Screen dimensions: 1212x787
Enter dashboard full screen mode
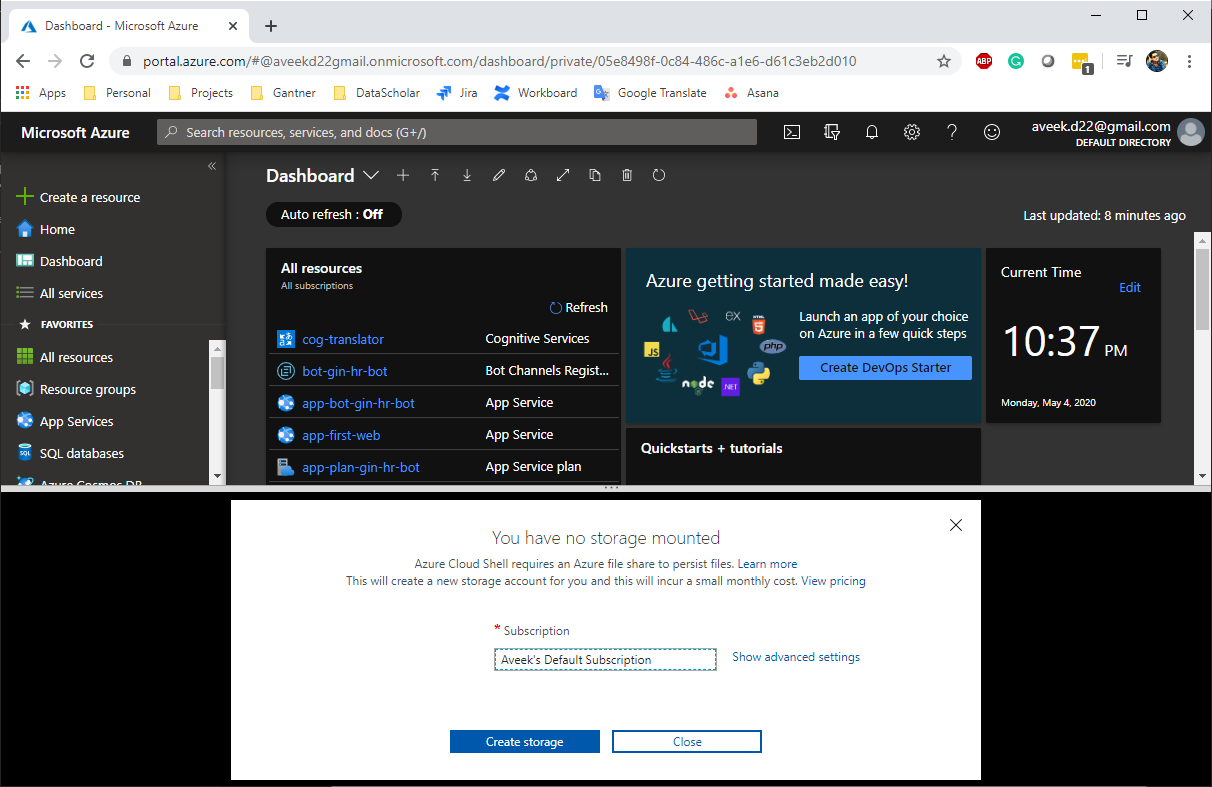click(x=563, y=175)
